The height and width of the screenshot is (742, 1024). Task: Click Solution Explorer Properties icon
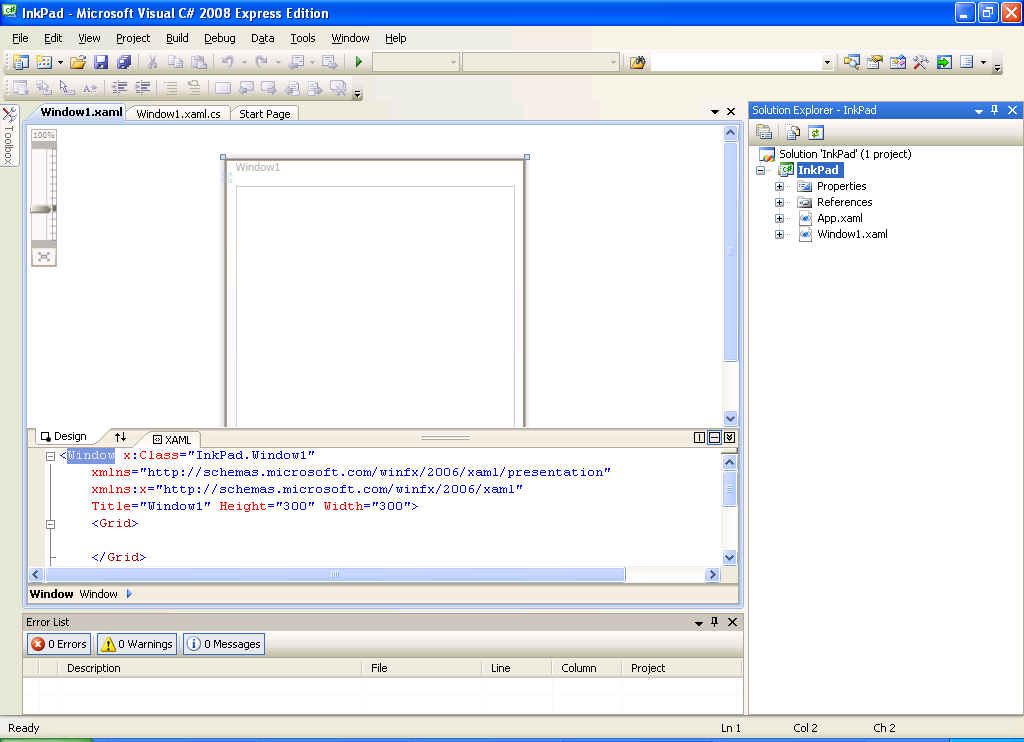pos(764,133)
